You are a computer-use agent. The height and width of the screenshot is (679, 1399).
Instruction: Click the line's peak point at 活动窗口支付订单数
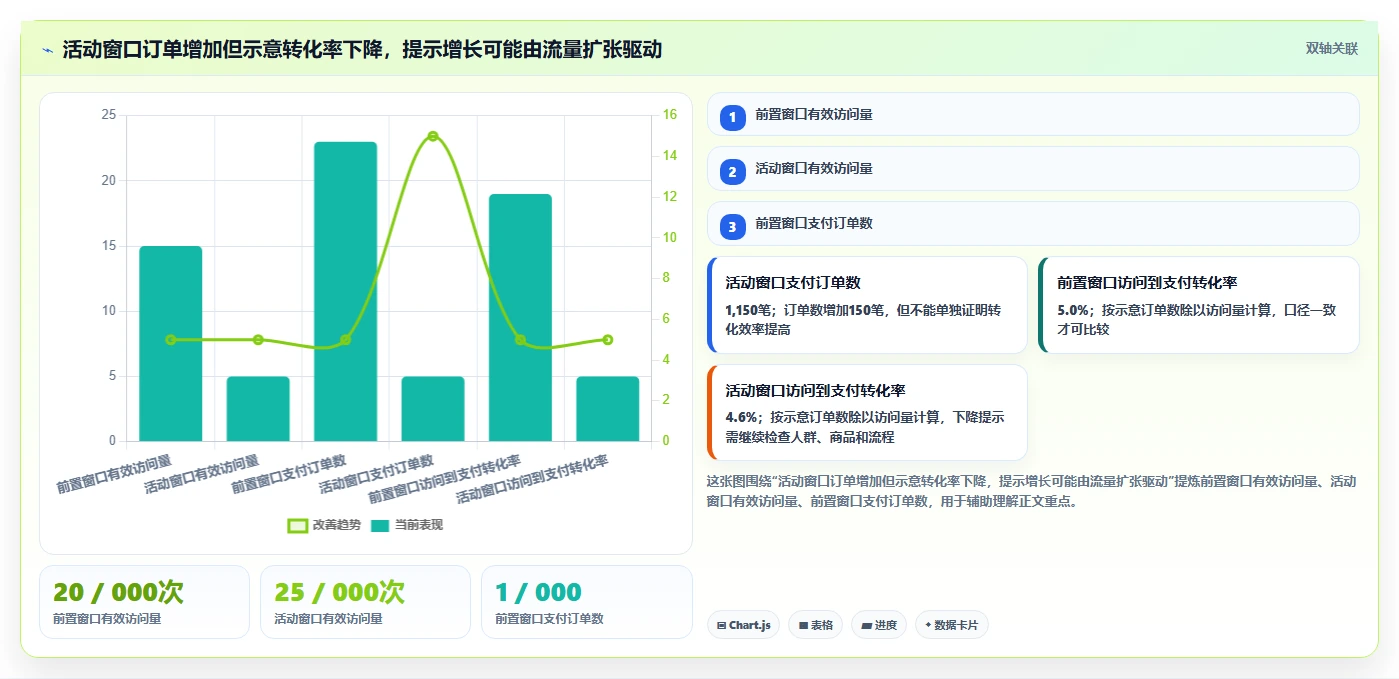tap(433, 136)
